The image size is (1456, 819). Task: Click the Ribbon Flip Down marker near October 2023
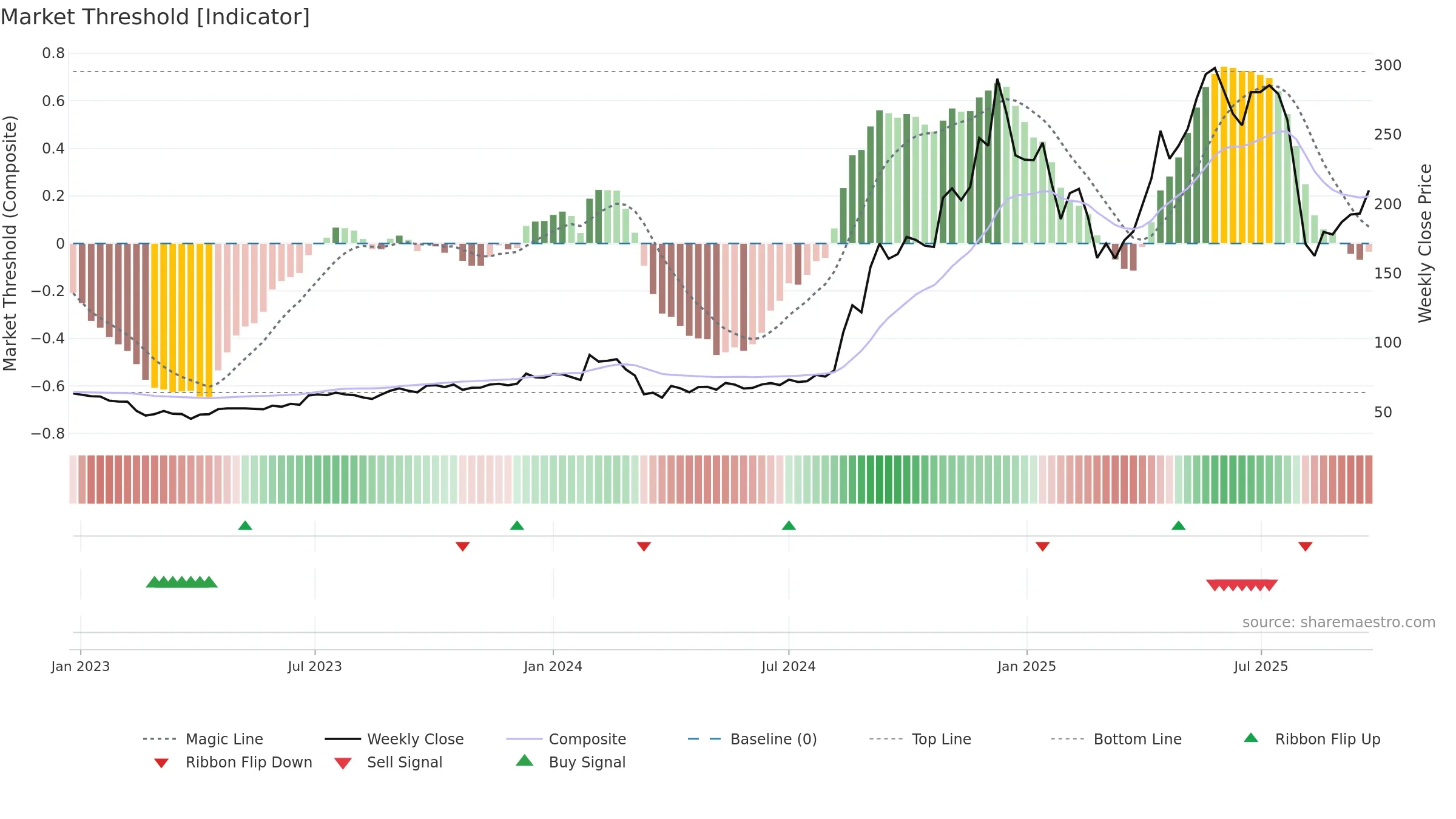(462, 547)
